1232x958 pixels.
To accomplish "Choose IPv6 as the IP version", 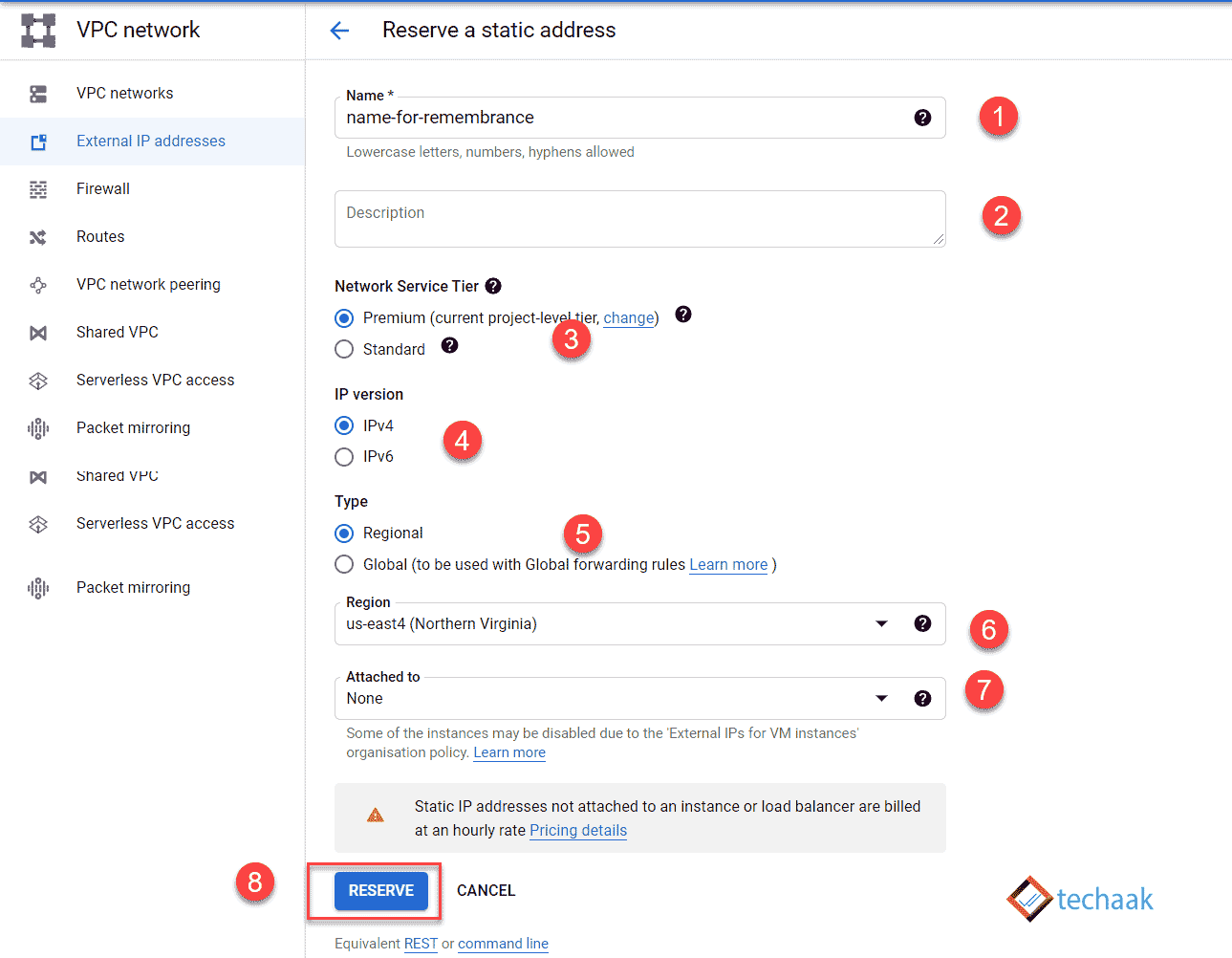I will 344,457.
